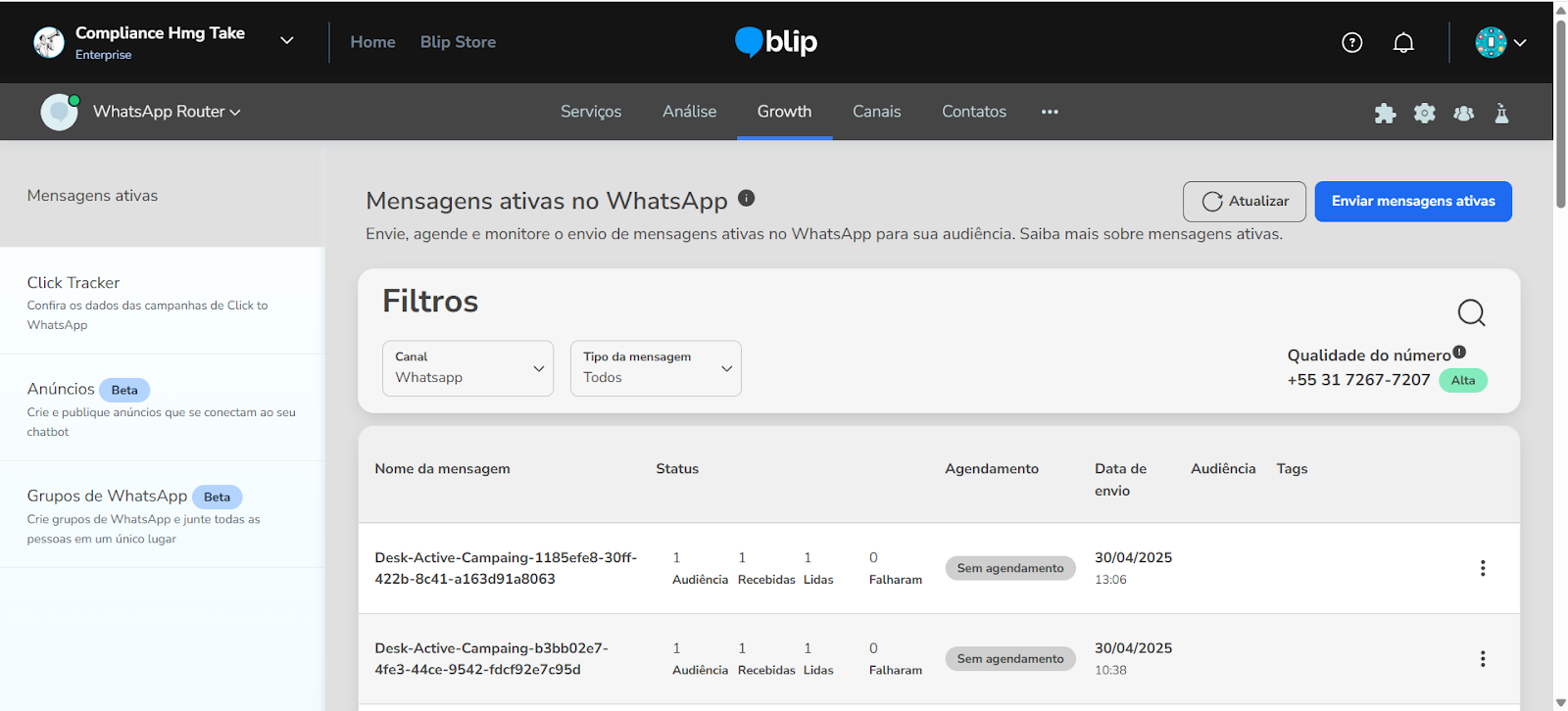Click Sem agendamento badge dated 30/04/2025 10:38
Image resolution: width=1568 pixels, height=711 pixels.
1010,659
